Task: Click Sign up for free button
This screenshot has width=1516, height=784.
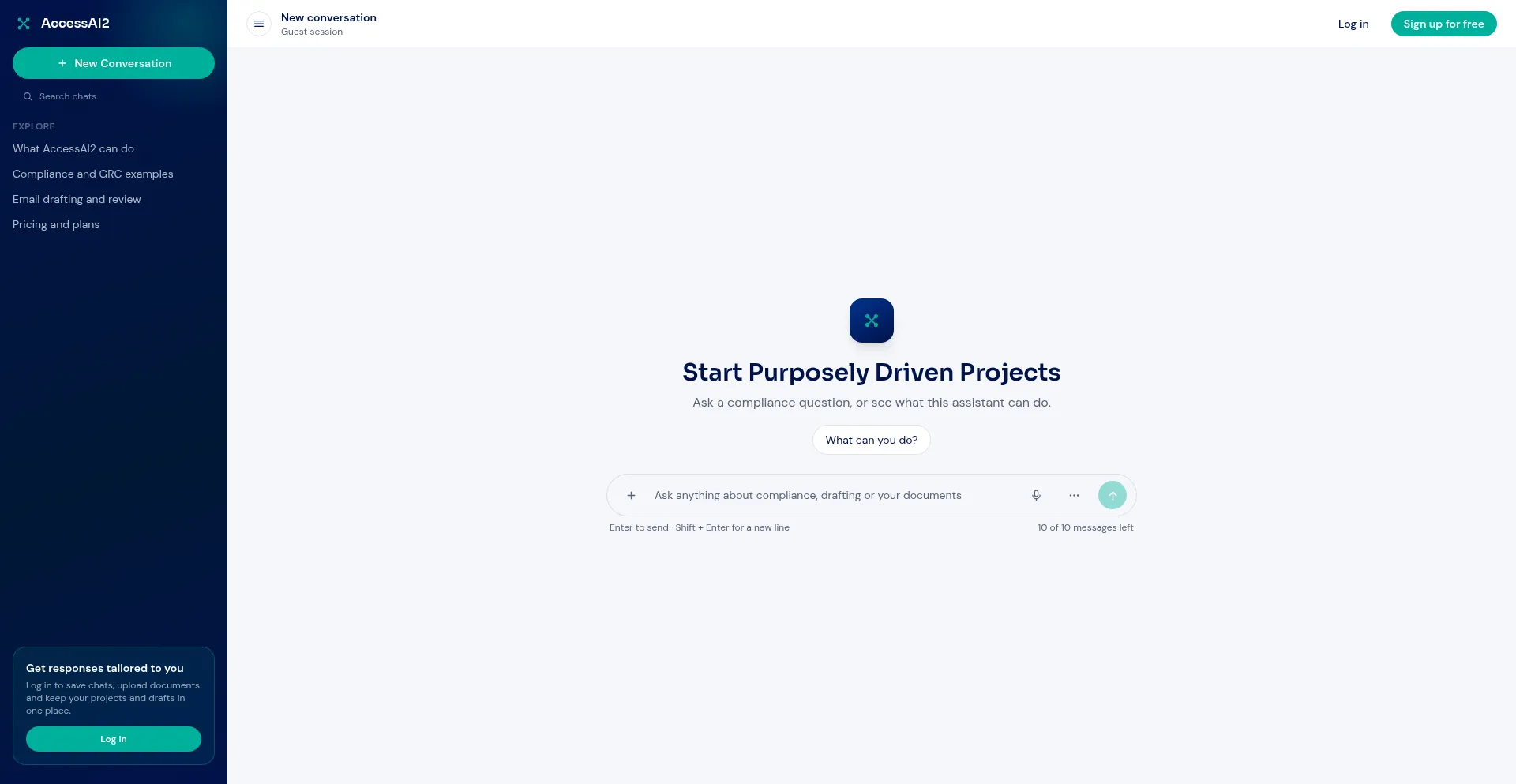Action: [1443, 24]
